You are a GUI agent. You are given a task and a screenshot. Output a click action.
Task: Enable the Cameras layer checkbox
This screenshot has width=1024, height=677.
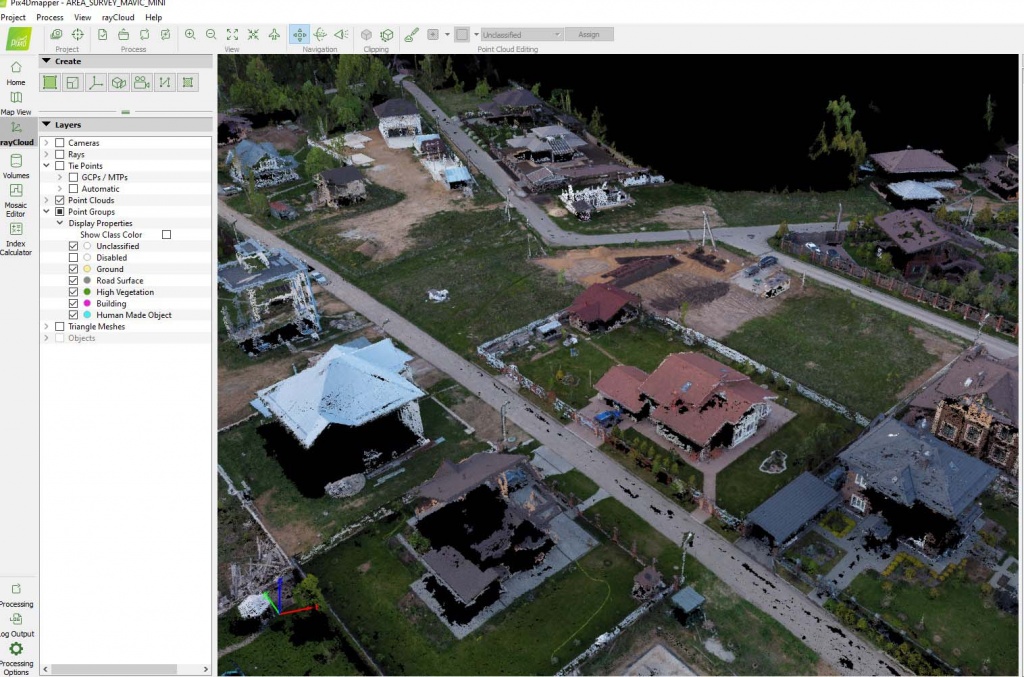(x=60, y=143)
